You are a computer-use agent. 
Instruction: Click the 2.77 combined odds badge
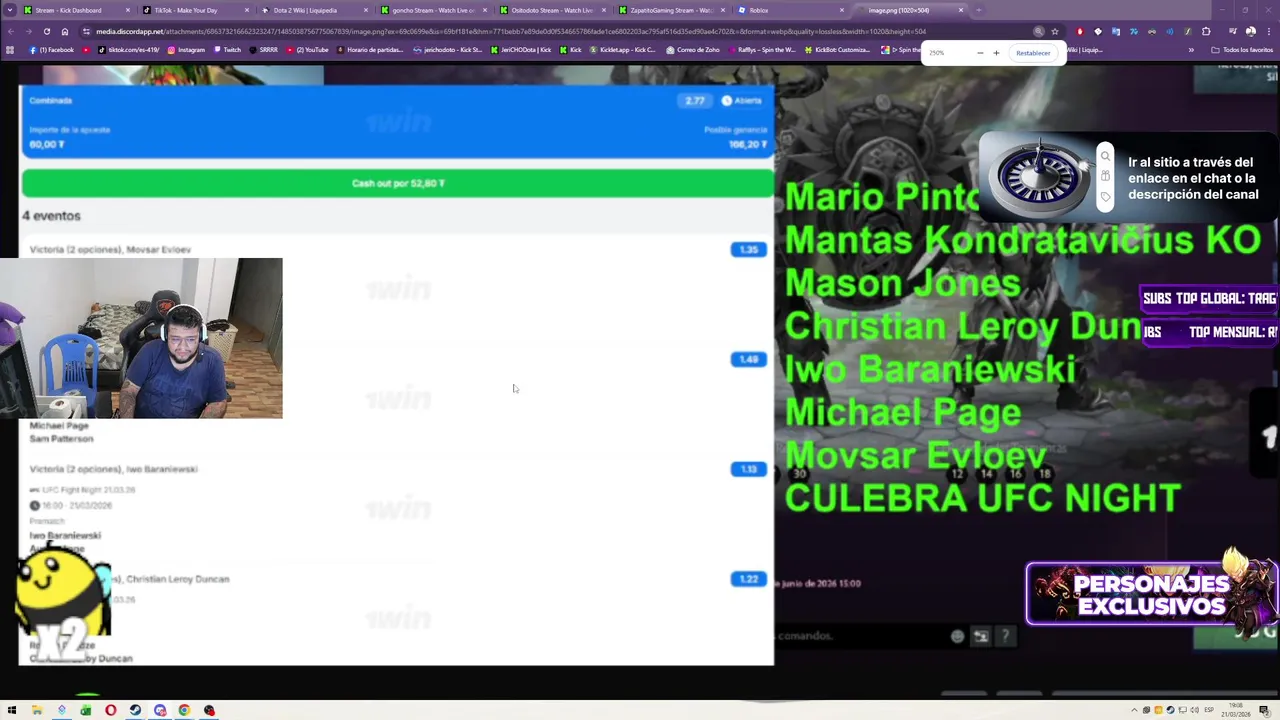pyautogui.click(x=694, y=101)
